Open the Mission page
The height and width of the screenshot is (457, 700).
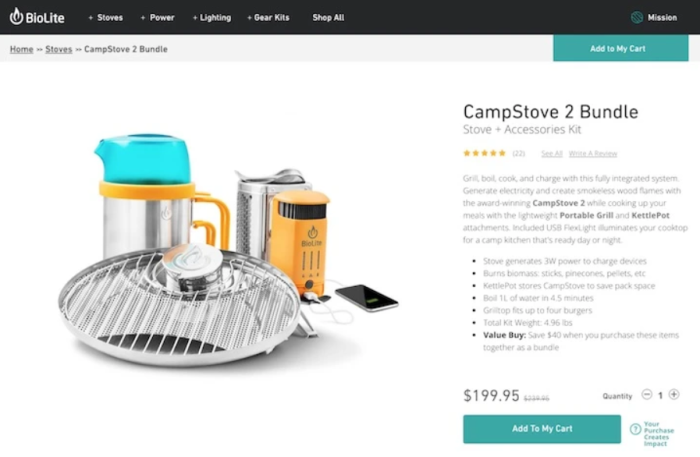tap(662, 17)
